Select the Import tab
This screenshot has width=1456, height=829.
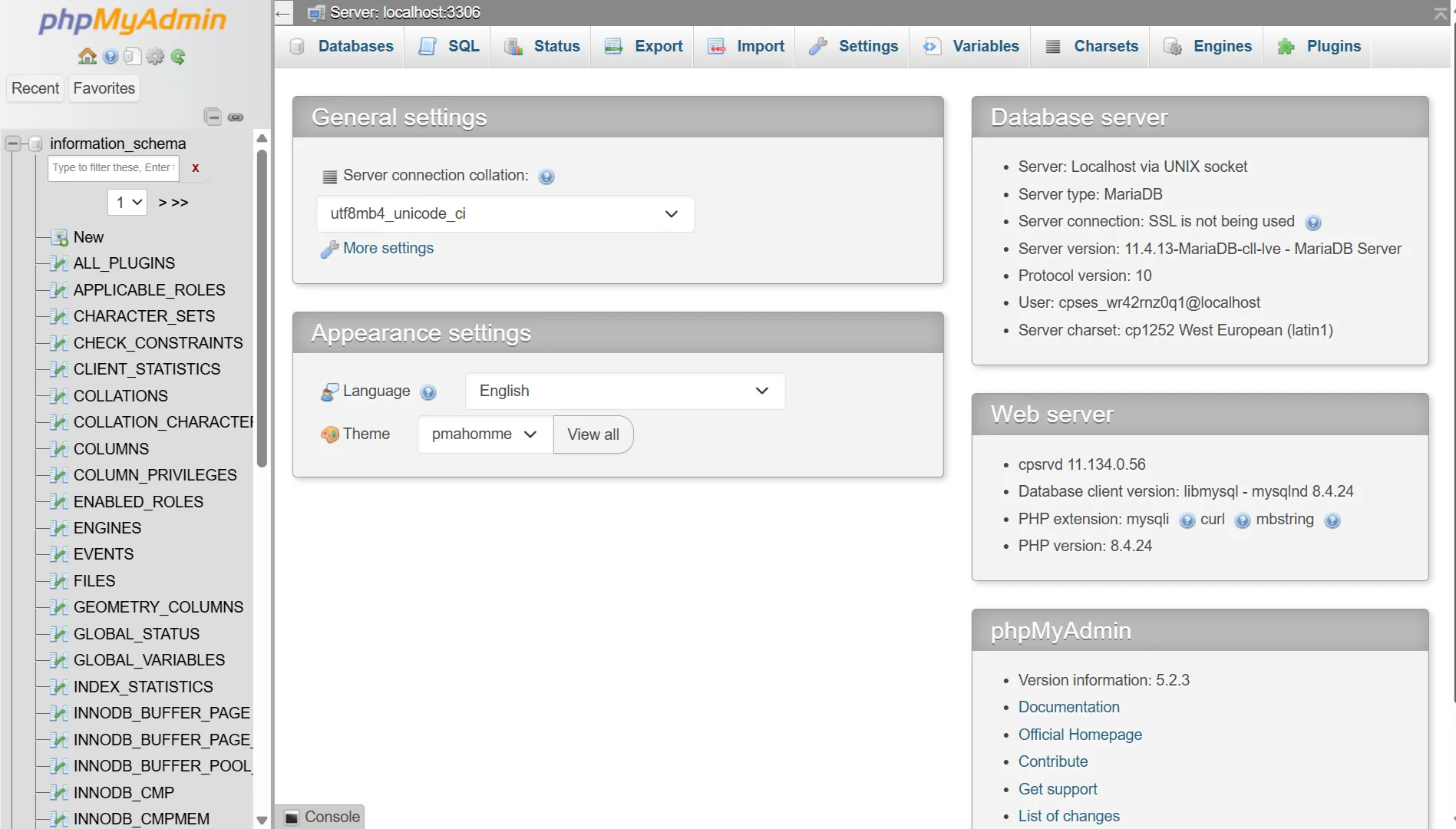point(745,46)
